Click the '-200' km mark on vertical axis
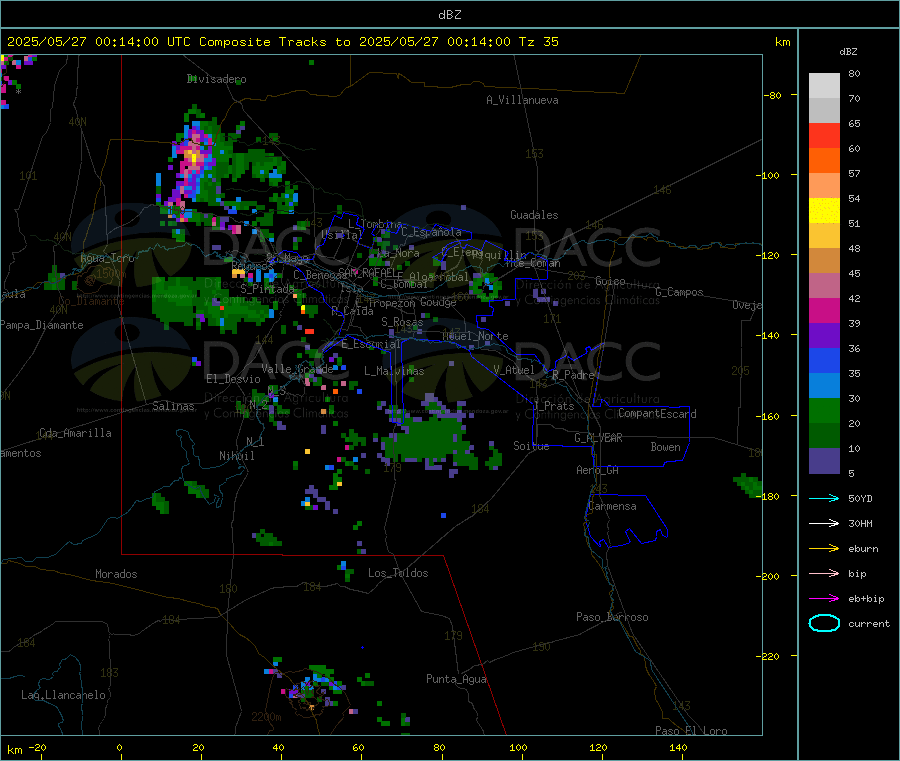Viewport: 900px width, 761px height. (770, 576)
